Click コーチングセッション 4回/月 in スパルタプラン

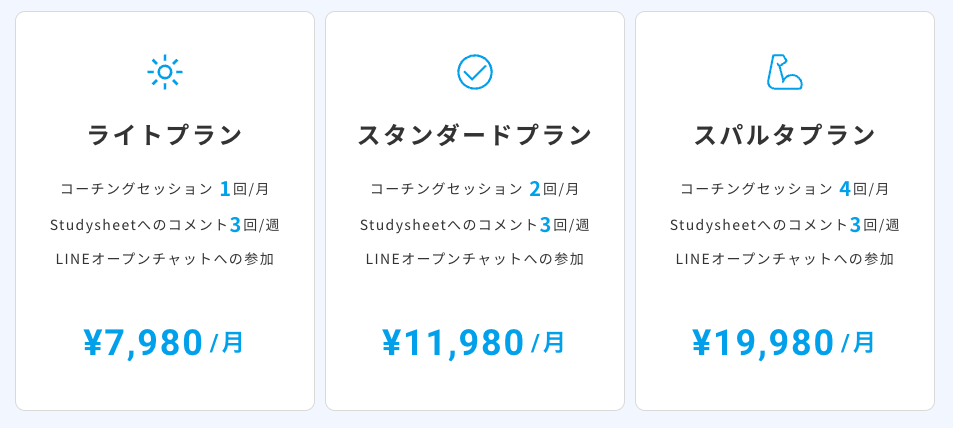(x=785, y=188)
